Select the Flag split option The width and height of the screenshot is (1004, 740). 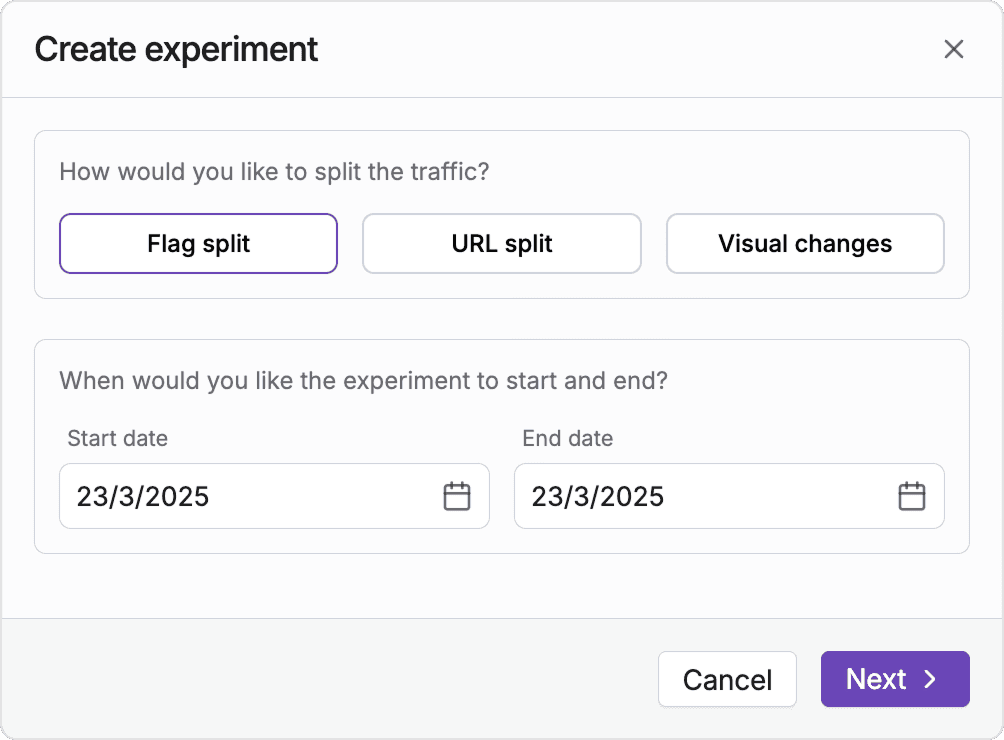point(198,243)
